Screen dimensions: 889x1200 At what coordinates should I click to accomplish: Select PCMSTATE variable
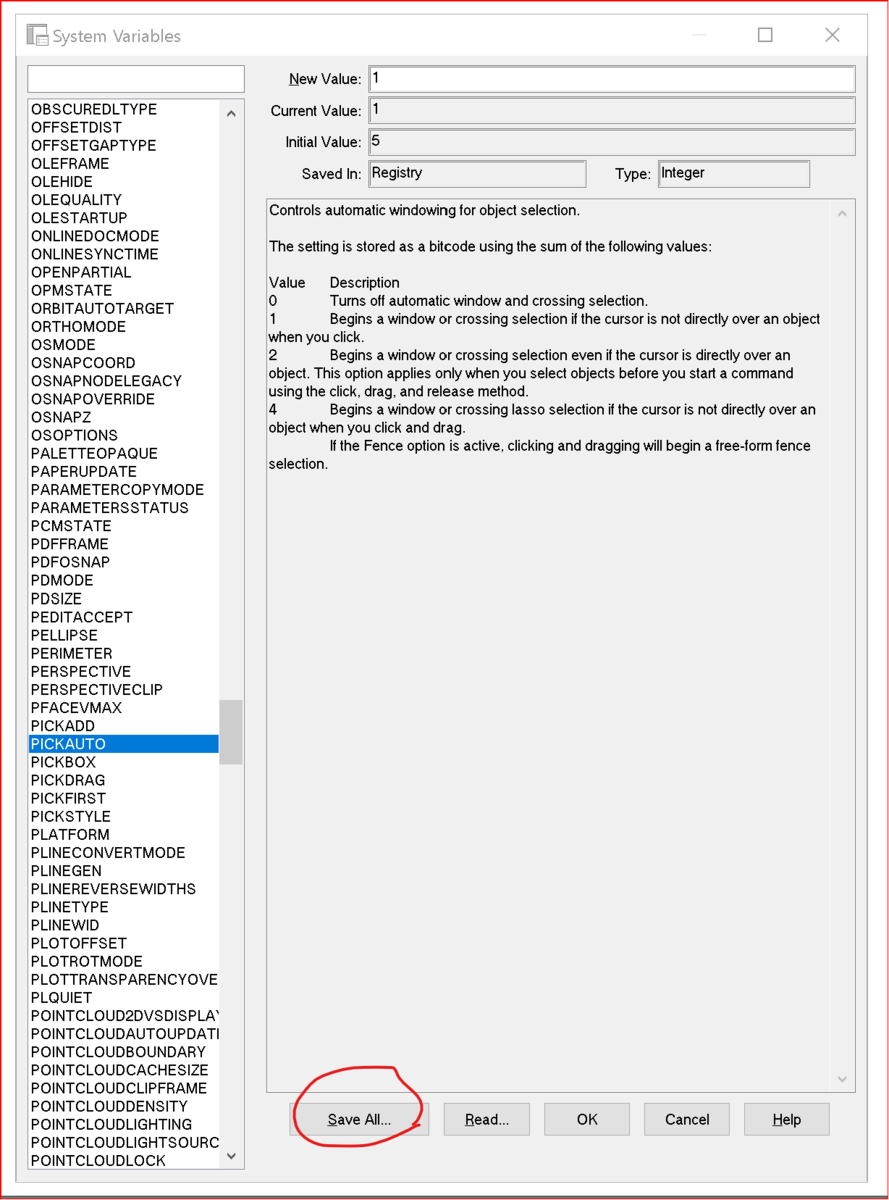click(71, 526)
